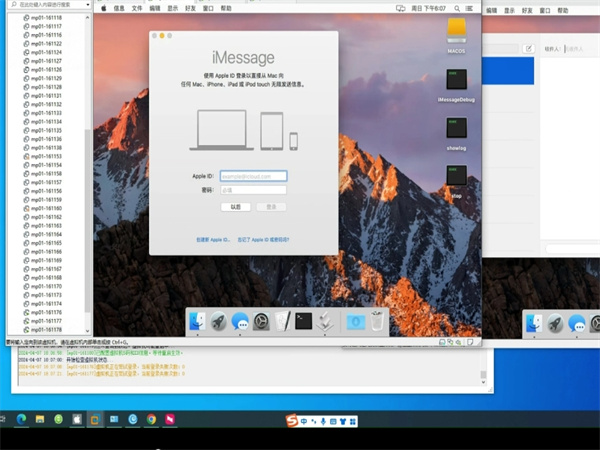Open the MACOS drive desktop icon
This screenshot has width=600, height=450.
pos(456,33)
